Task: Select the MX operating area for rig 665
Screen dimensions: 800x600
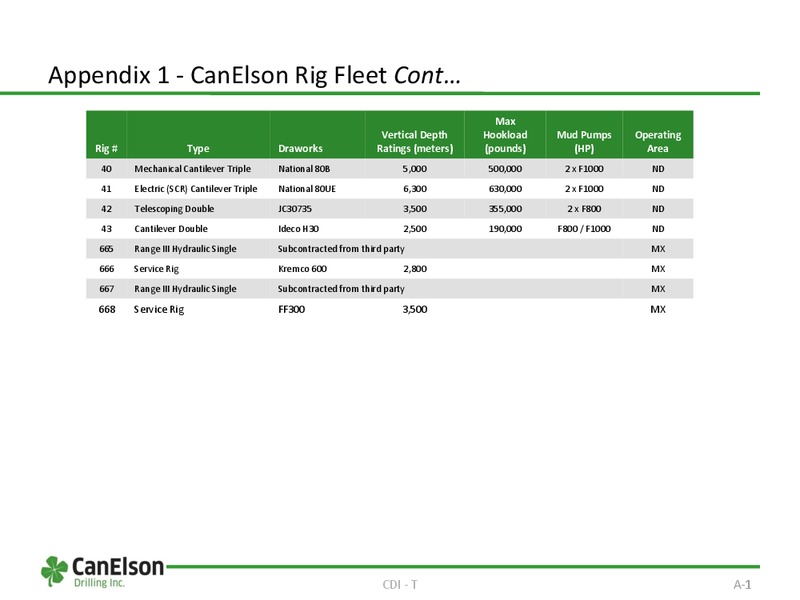Action: tap(658, 248)
